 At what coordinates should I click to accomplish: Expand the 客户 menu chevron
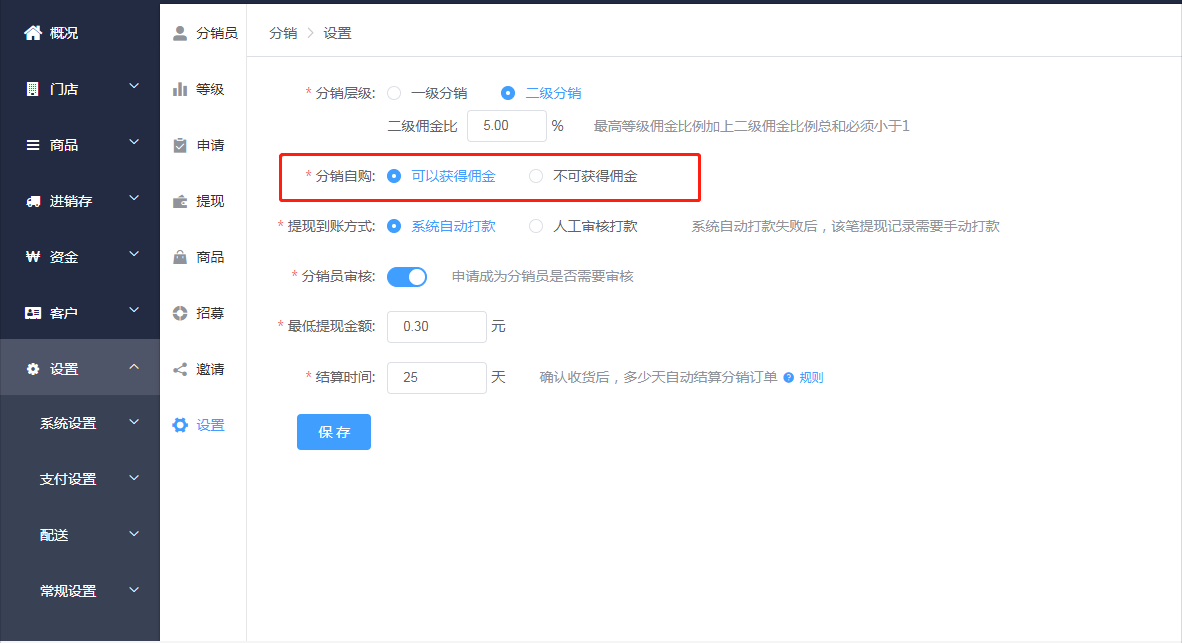pos(134,310)
